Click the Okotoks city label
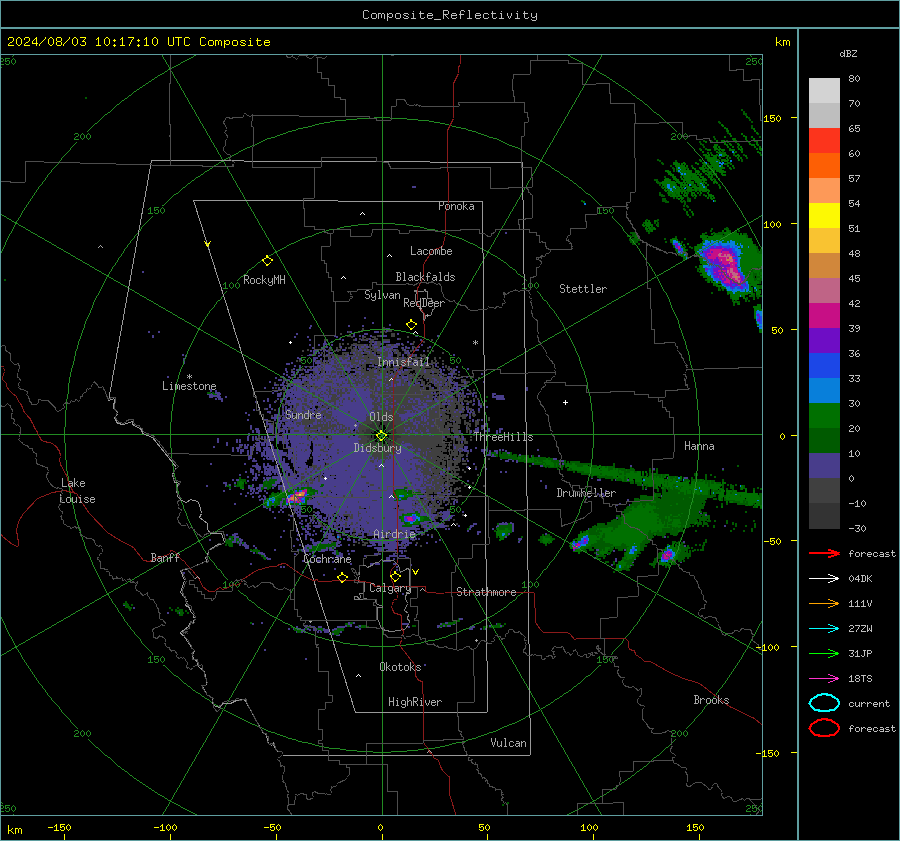The image size is (900, 841). point(400,667)
